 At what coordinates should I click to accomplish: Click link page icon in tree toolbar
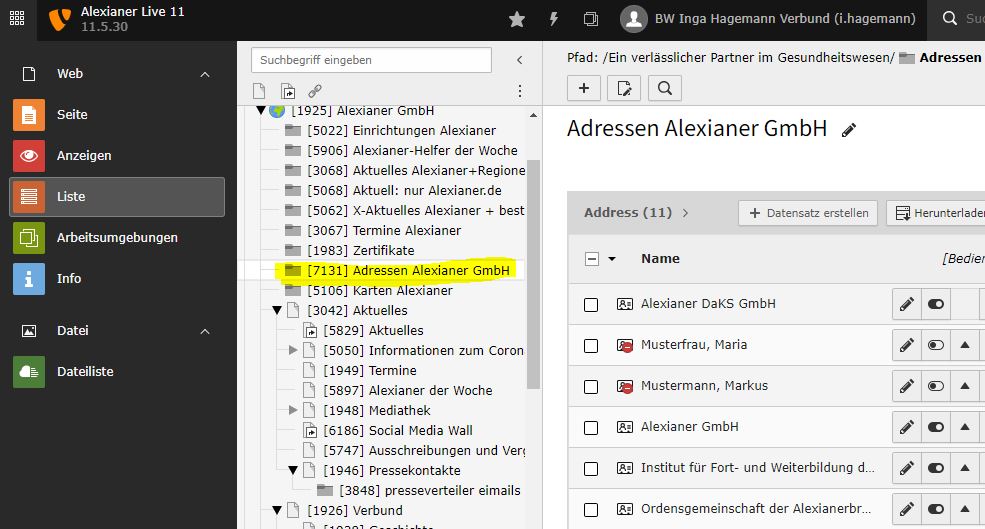pos(315,91)
